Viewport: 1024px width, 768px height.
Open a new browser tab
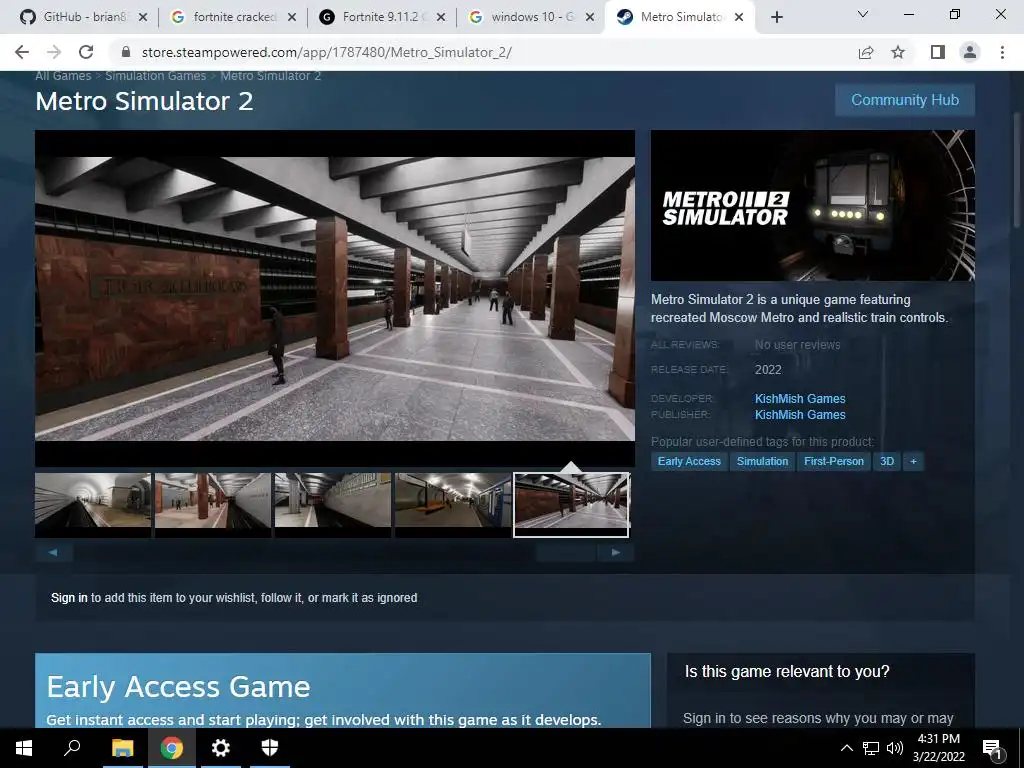point(776,18)
